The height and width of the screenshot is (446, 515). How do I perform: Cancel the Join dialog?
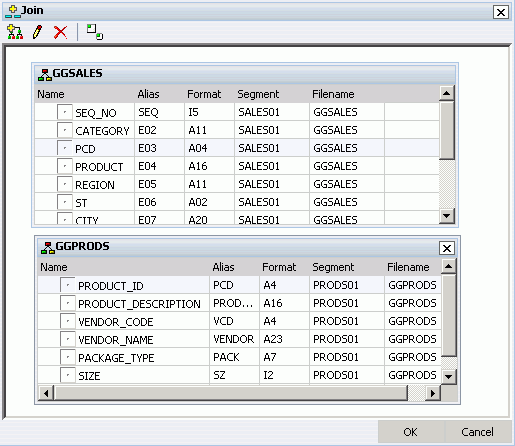pos(477,432)
